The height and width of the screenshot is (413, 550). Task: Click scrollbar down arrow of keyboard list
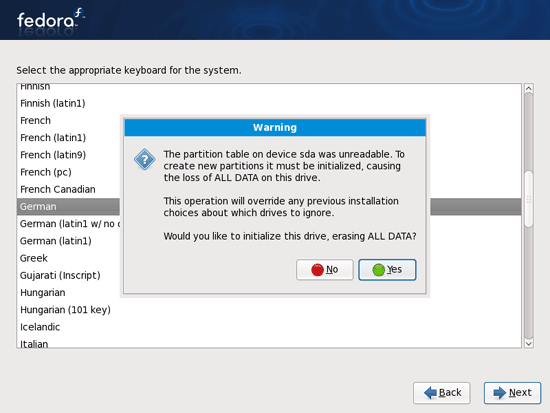[x=529, y=344]
